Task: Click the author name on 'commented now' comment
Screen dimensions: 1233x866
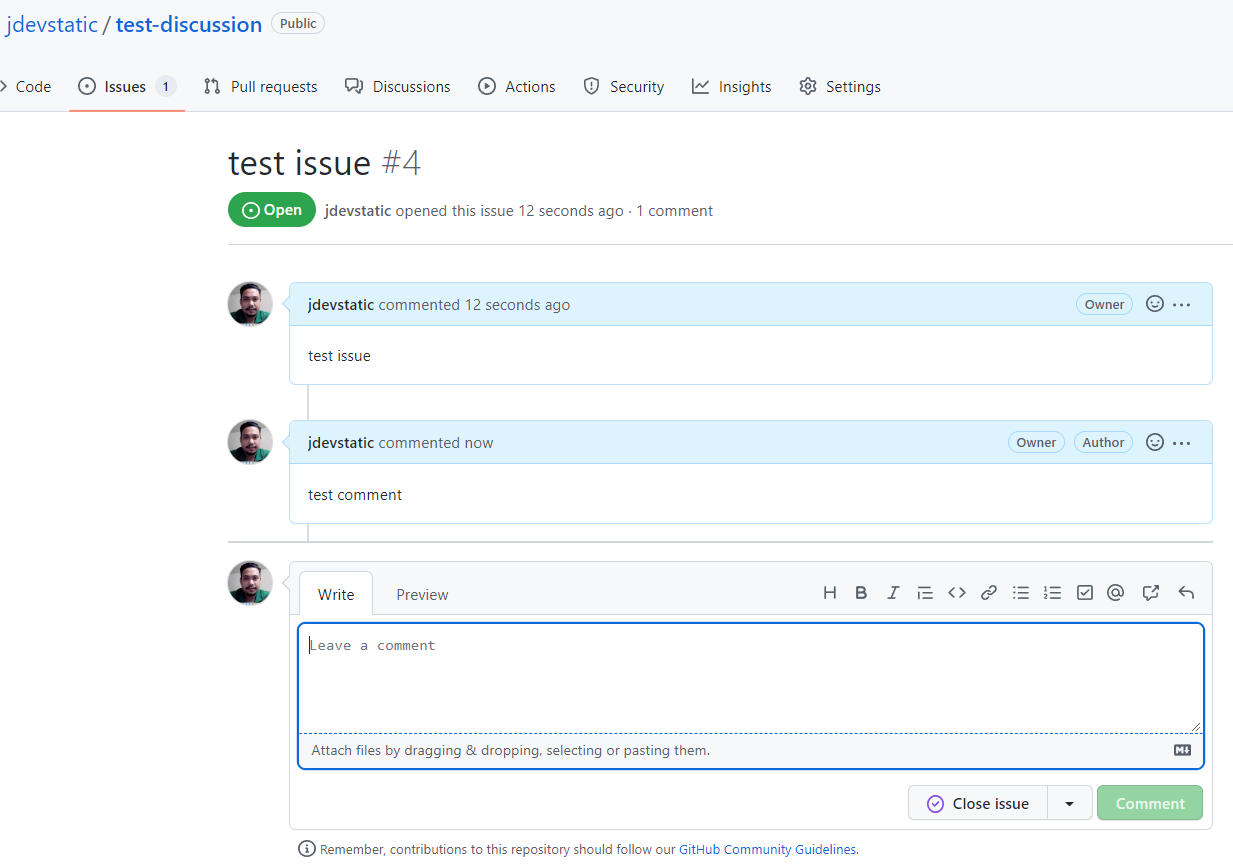Action: (x=341, y=443)
